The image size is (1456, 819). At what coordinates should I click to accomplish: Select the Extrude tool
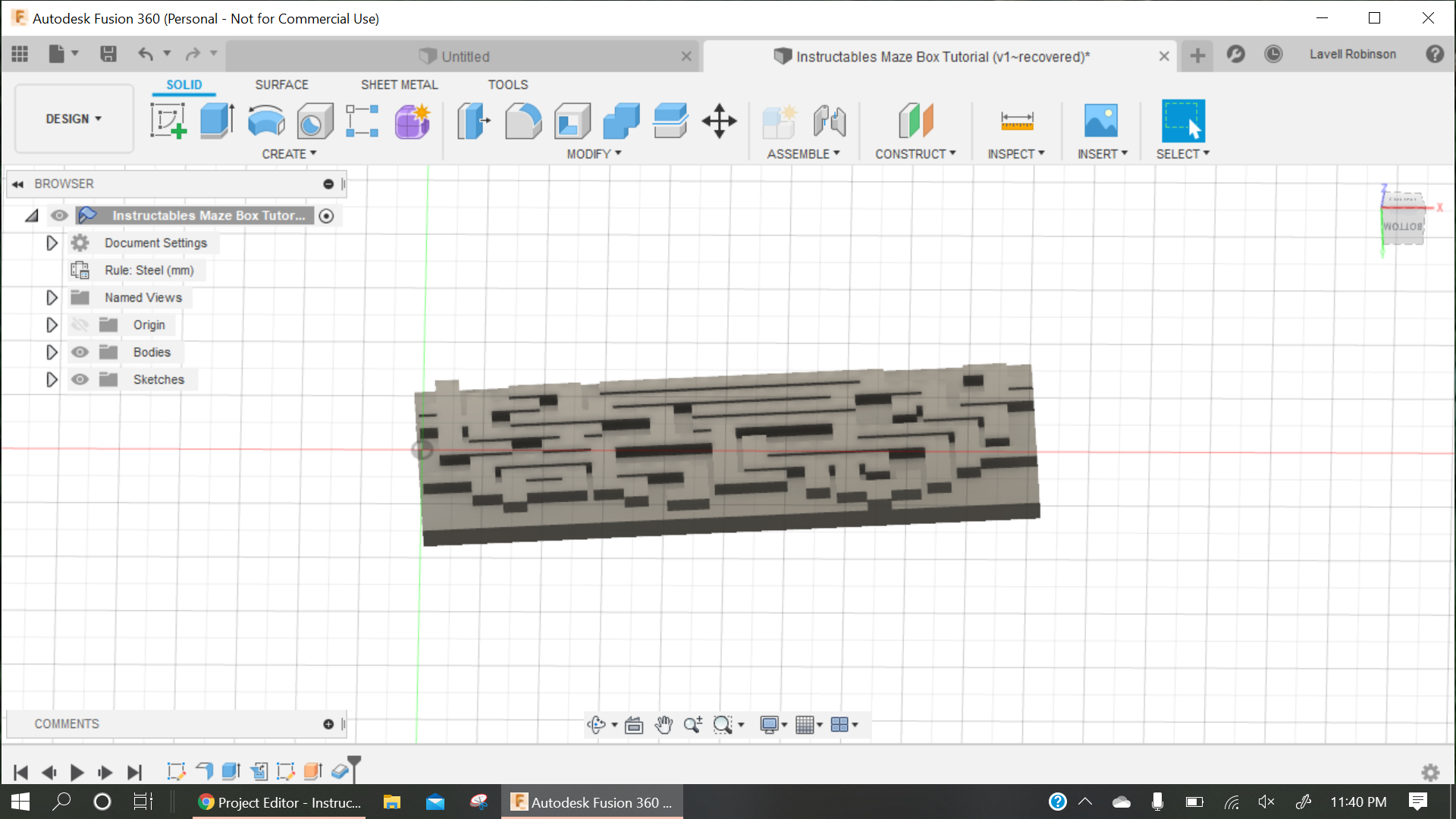218,121
